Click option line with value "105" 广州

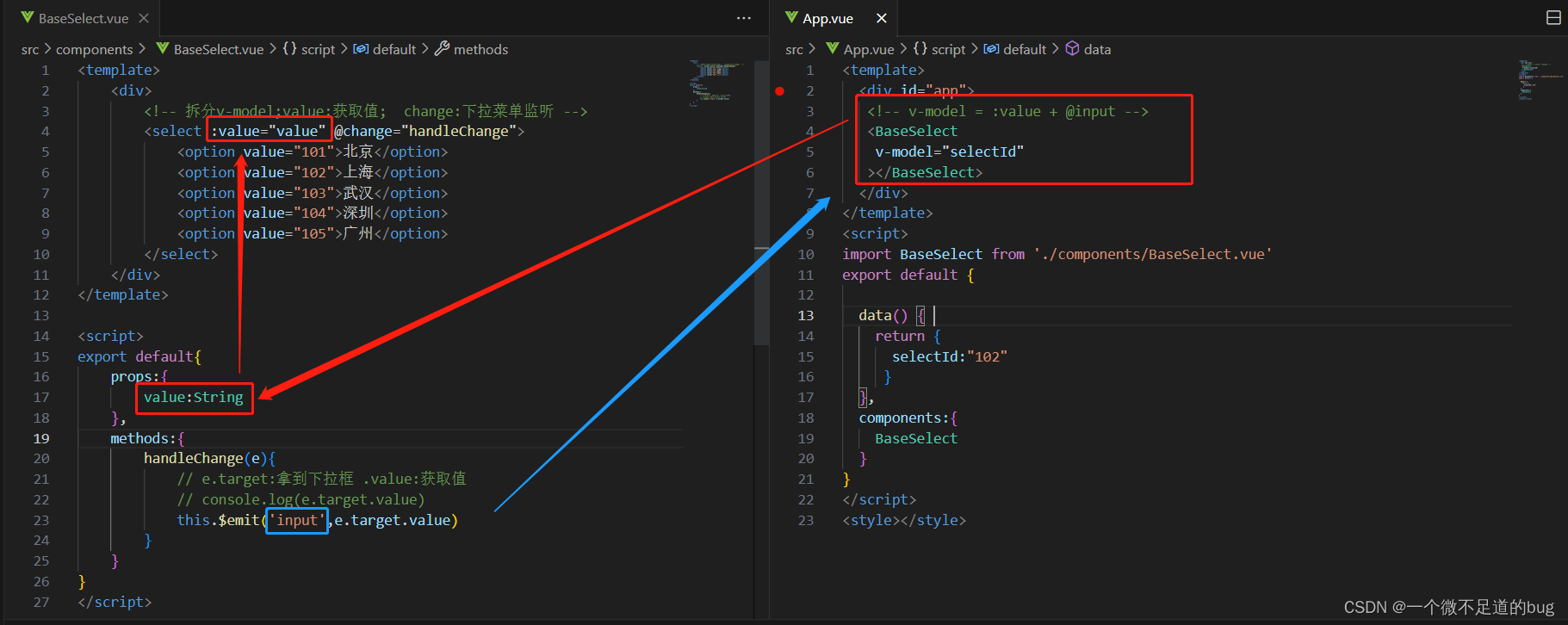point(313,233)
